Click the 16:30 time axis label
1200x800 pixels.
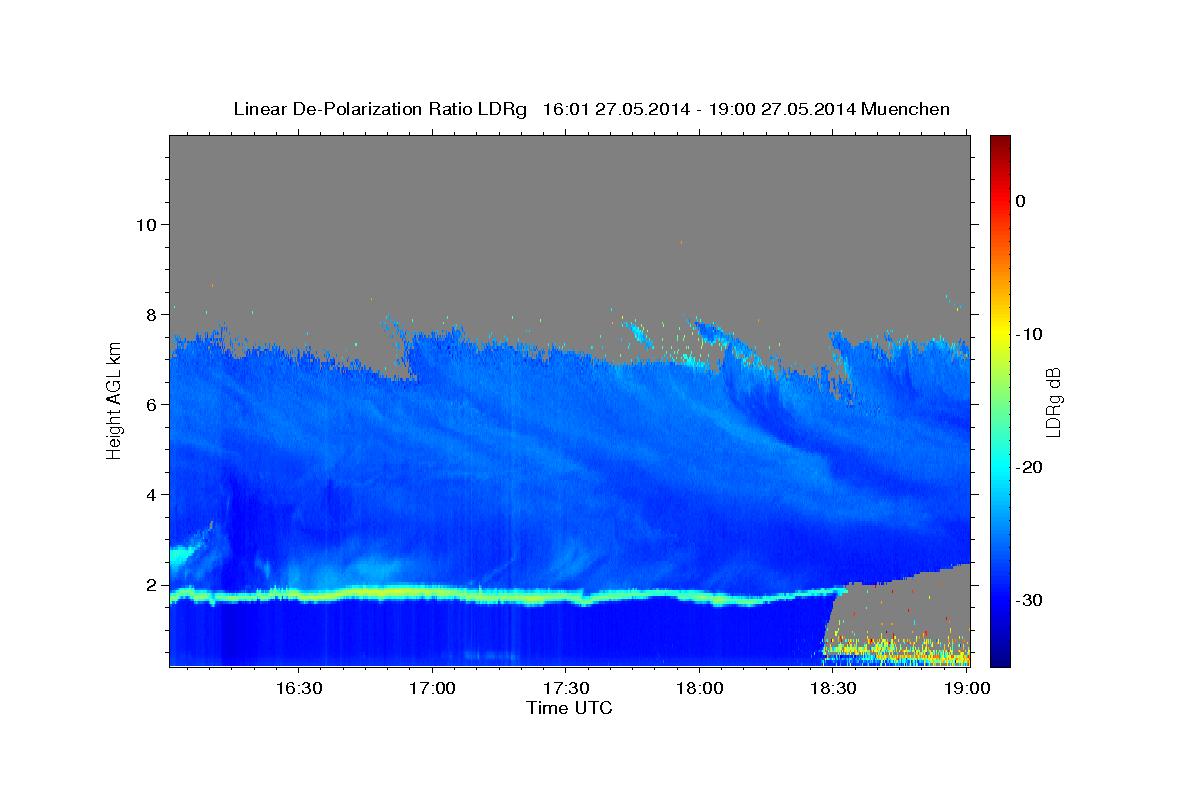(298, 688)
